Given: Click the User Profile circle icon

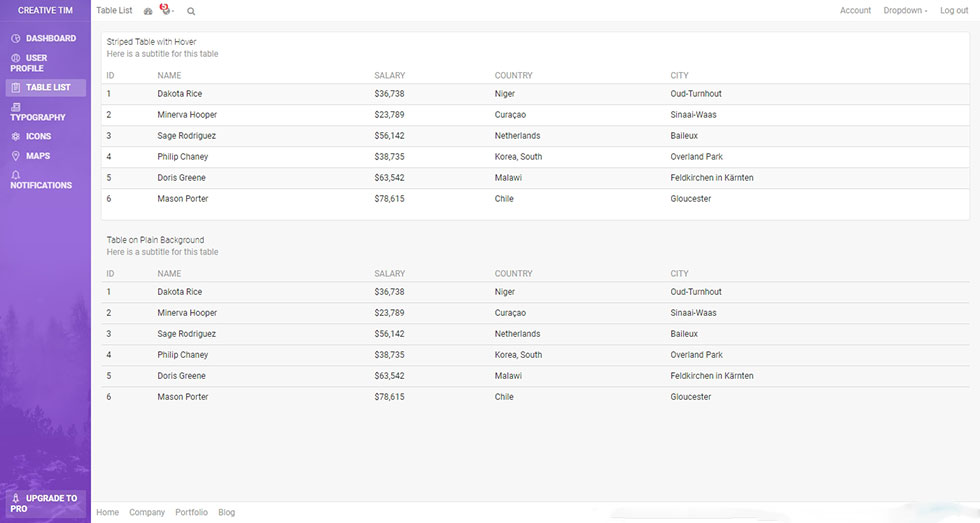Looking at the screenshot, I should pos(16,58).
